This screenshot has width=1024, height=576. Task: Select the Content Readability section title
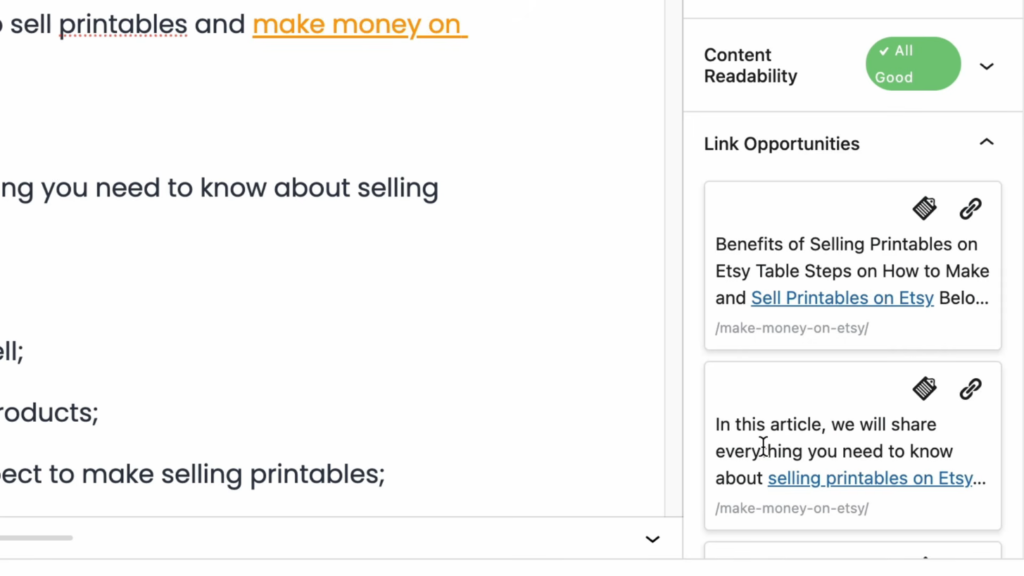[750, 66]
